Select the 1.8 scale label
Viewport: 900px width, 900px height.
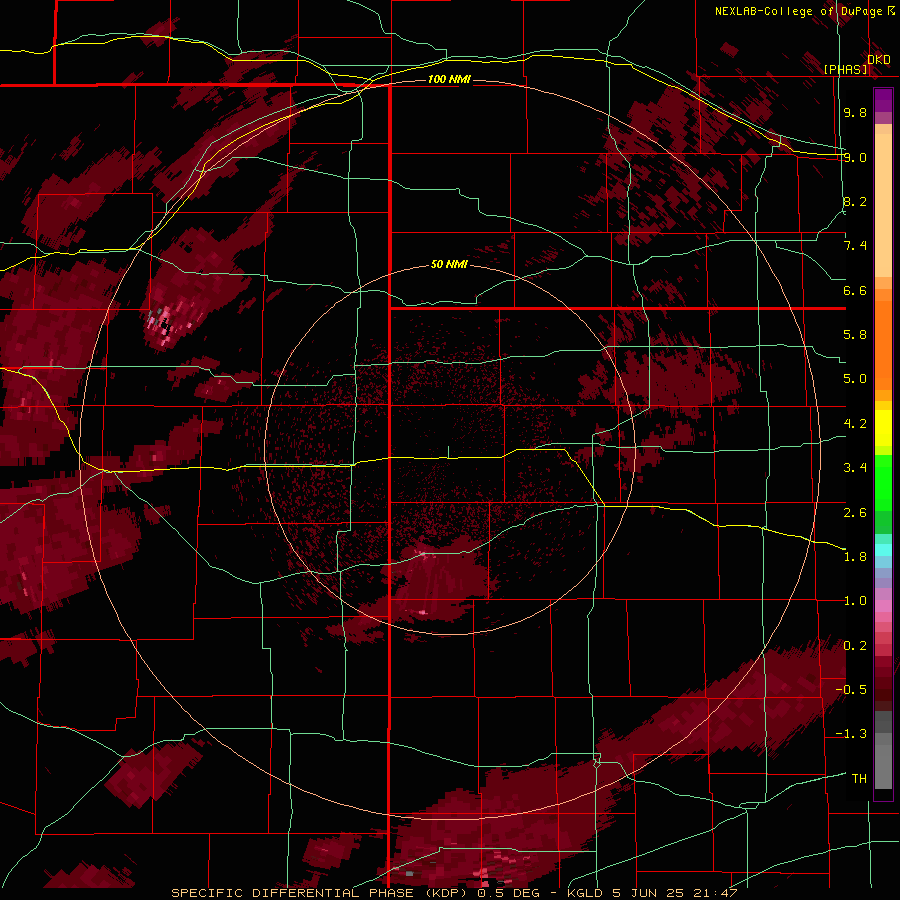855,557
